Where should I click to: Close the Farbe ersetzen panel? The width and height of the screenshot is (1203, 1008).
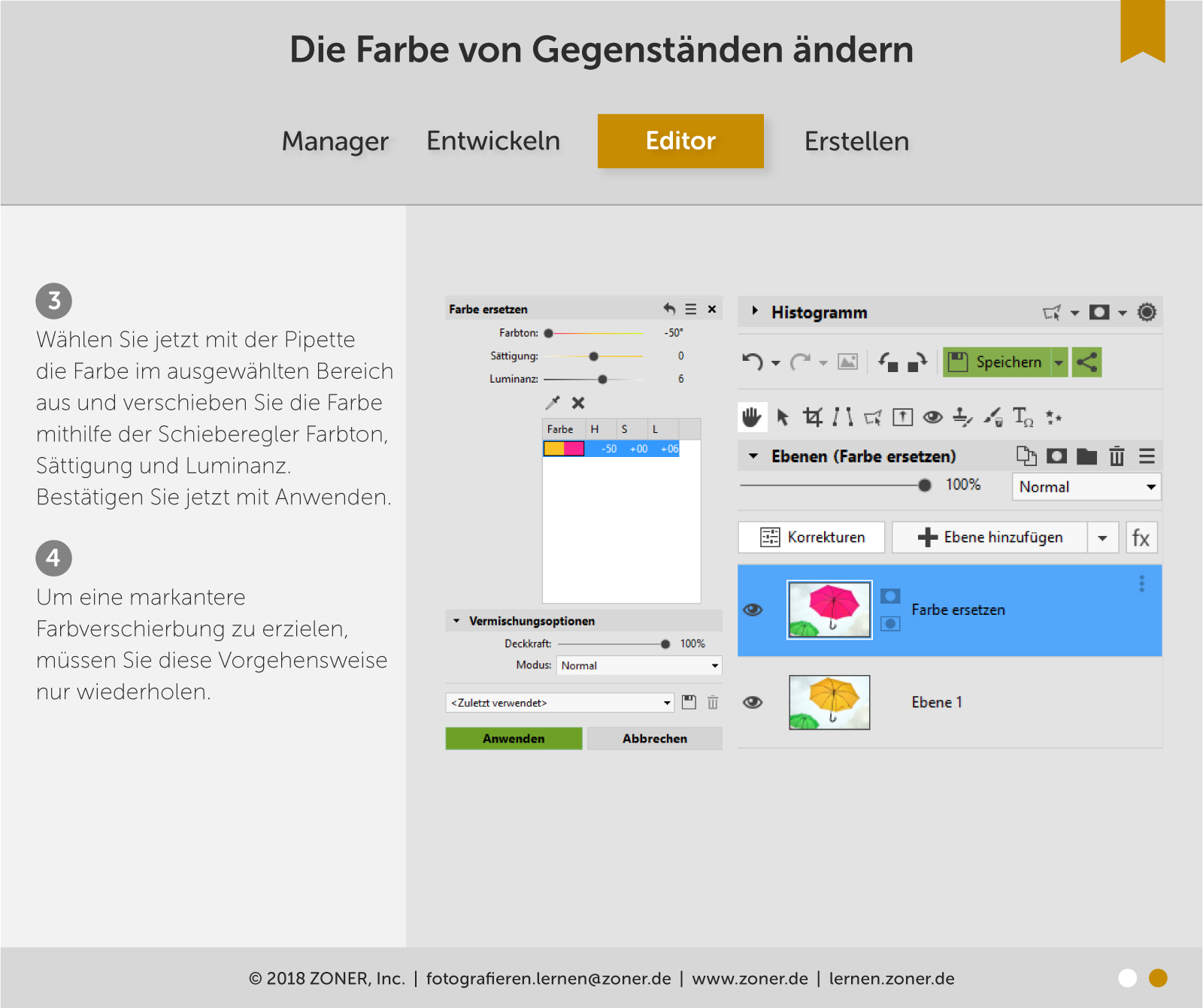[x=712, y=309]
